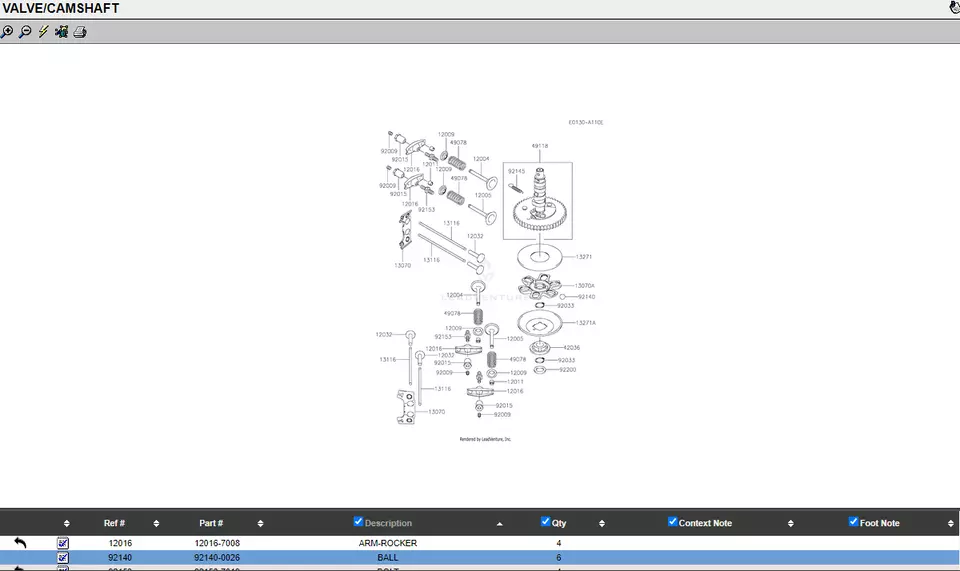
Task: Uncheck the Description column checkbox
Action: (x=358, y=522)
